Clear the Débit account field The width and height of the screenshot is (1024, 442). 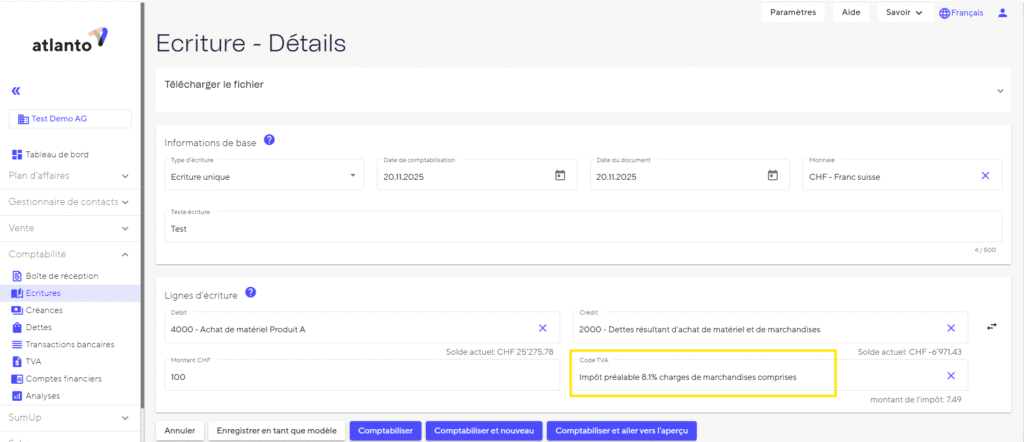[543, 328]
